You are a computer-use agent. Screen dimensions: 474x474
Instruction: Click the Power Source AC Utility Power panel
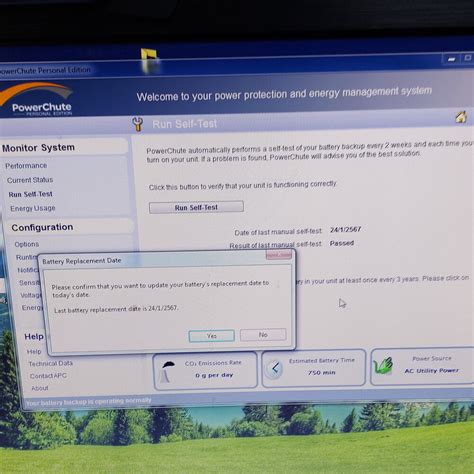422,365
